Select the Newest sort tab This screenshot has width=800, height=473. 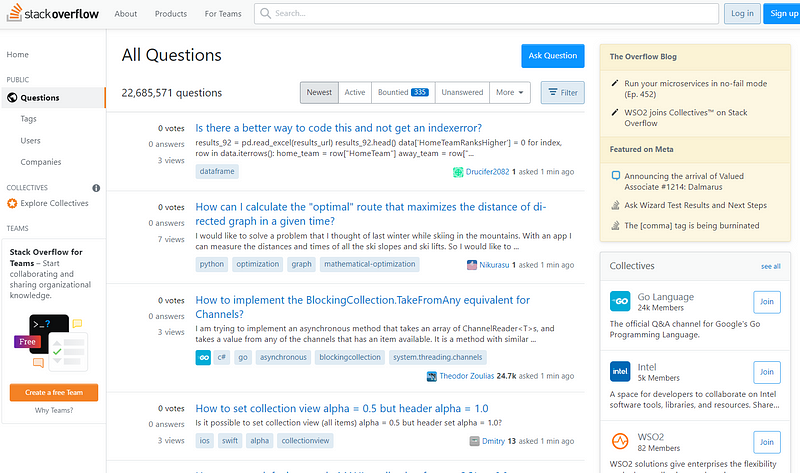coord(319,92)
